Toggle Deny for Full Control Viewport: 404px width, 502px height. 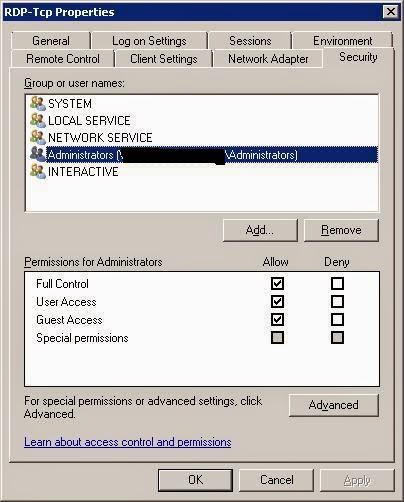click(x=337, y=283)
